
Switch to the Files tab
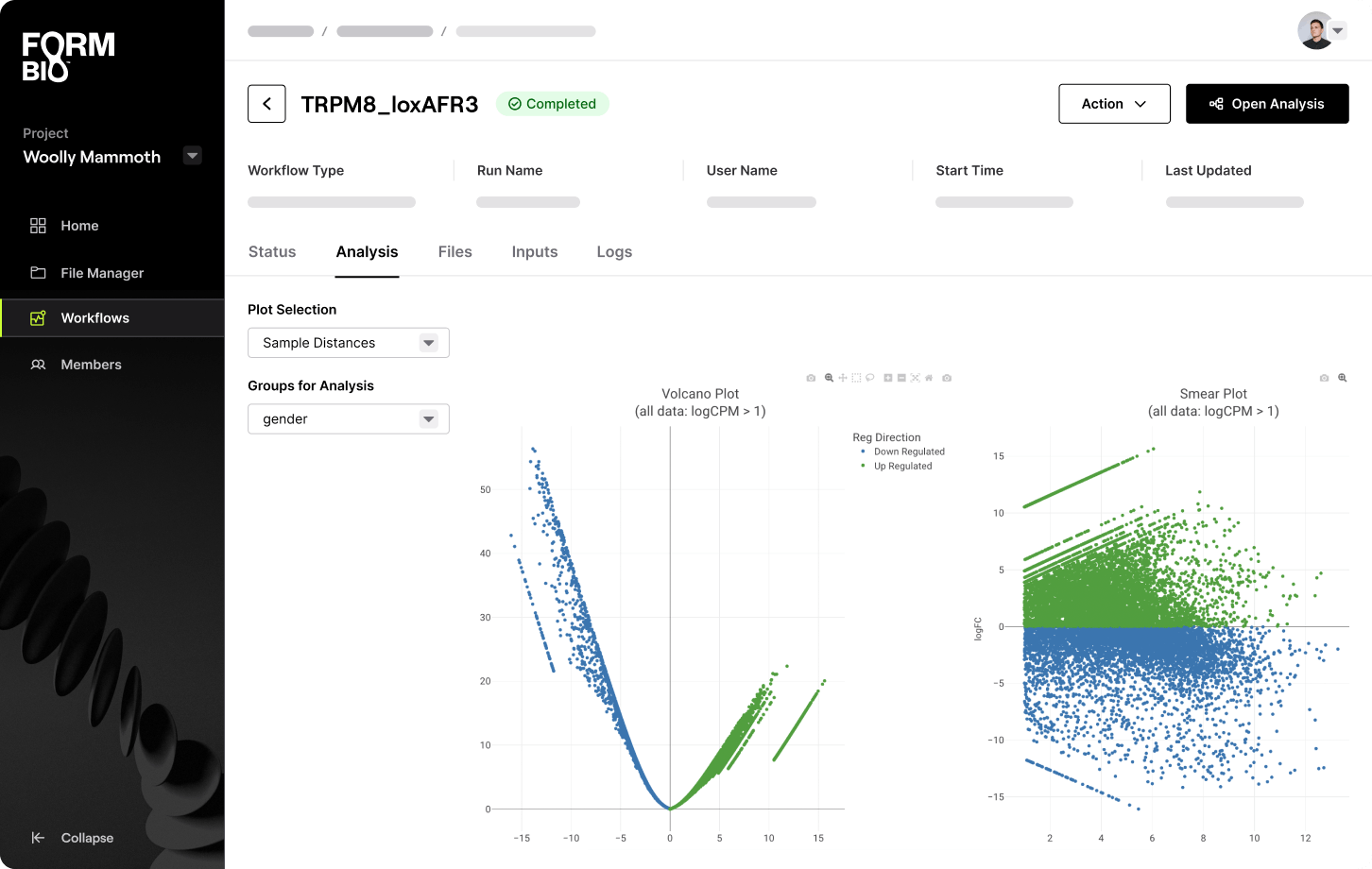[x=454, y=252]
